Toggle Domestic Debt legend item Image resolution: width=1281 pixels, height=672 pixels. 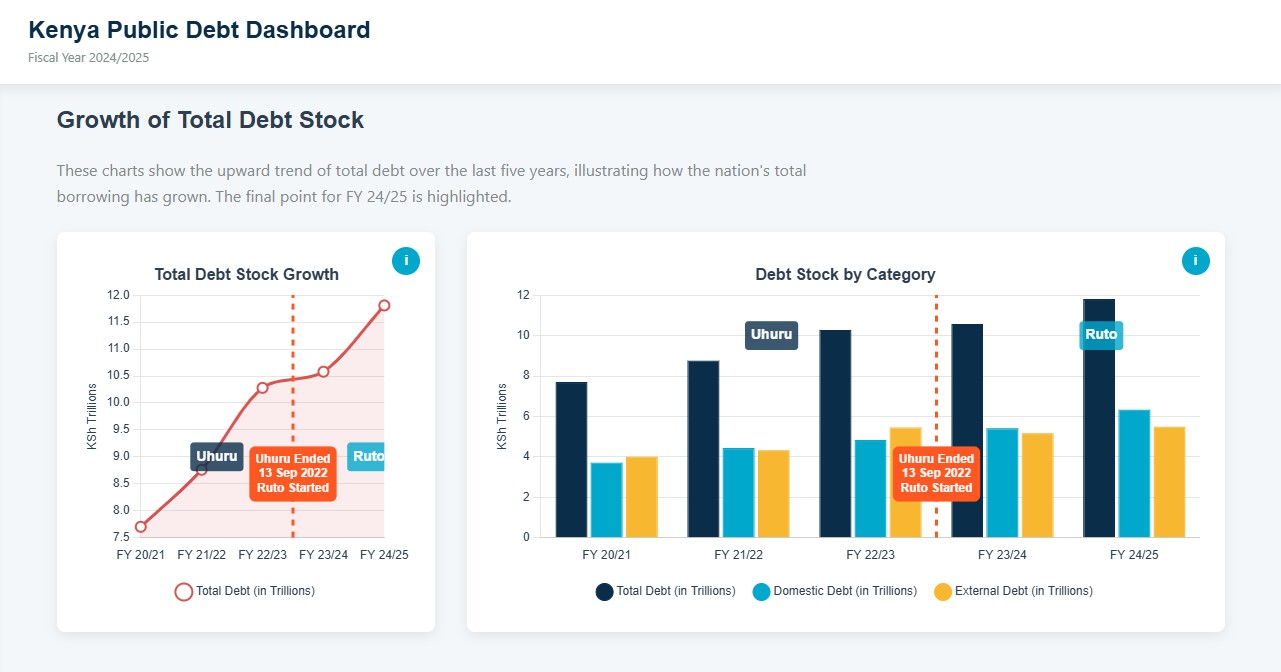(x=834, y=591)
